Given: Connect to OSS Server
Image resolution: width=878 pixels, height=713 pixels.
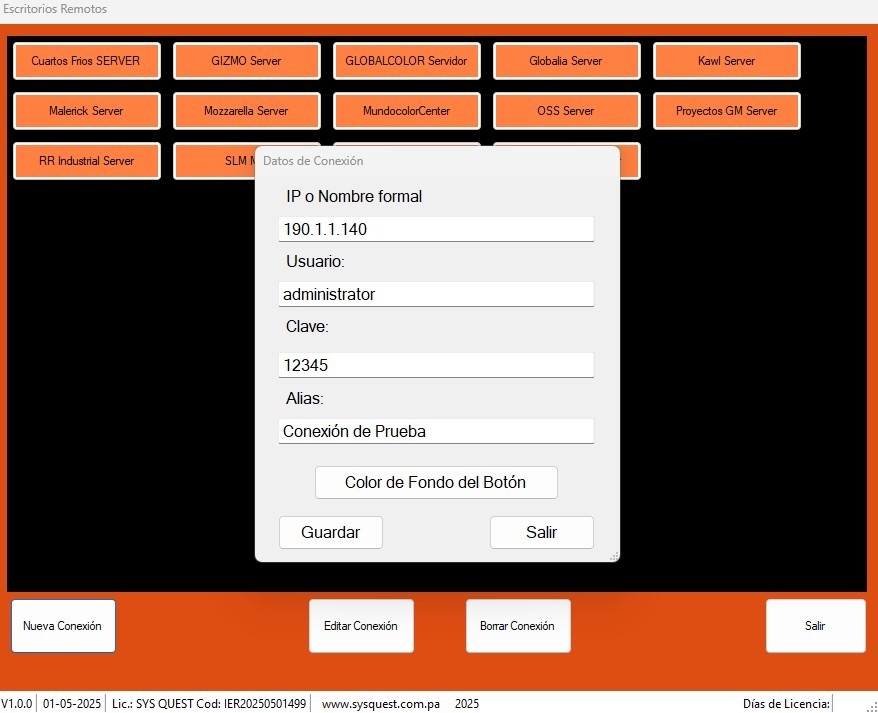Looking at the screenshot, I should 566,111.
